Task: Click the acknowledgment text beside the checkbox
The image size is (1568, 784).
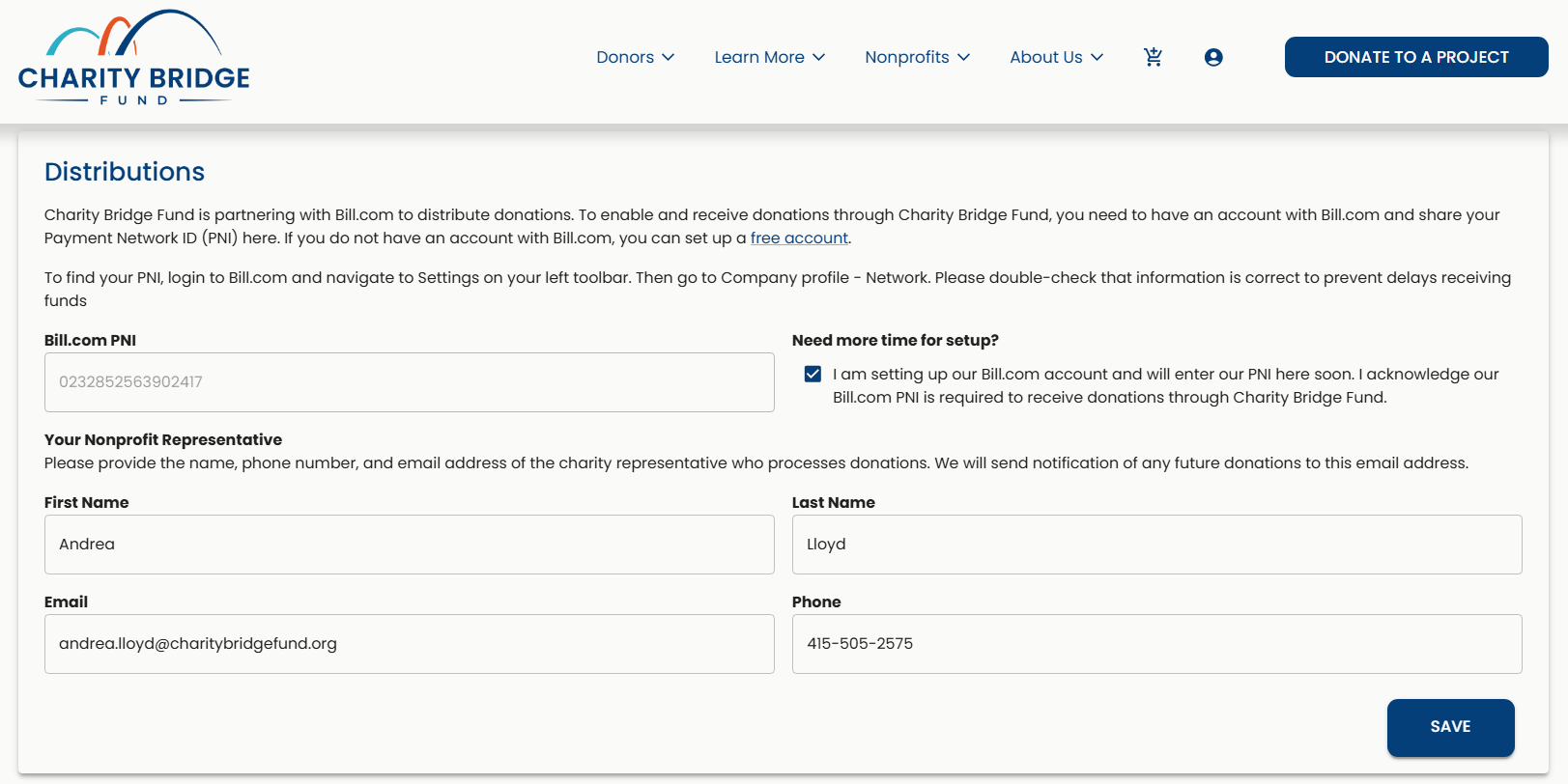Action: point(1166,385)
